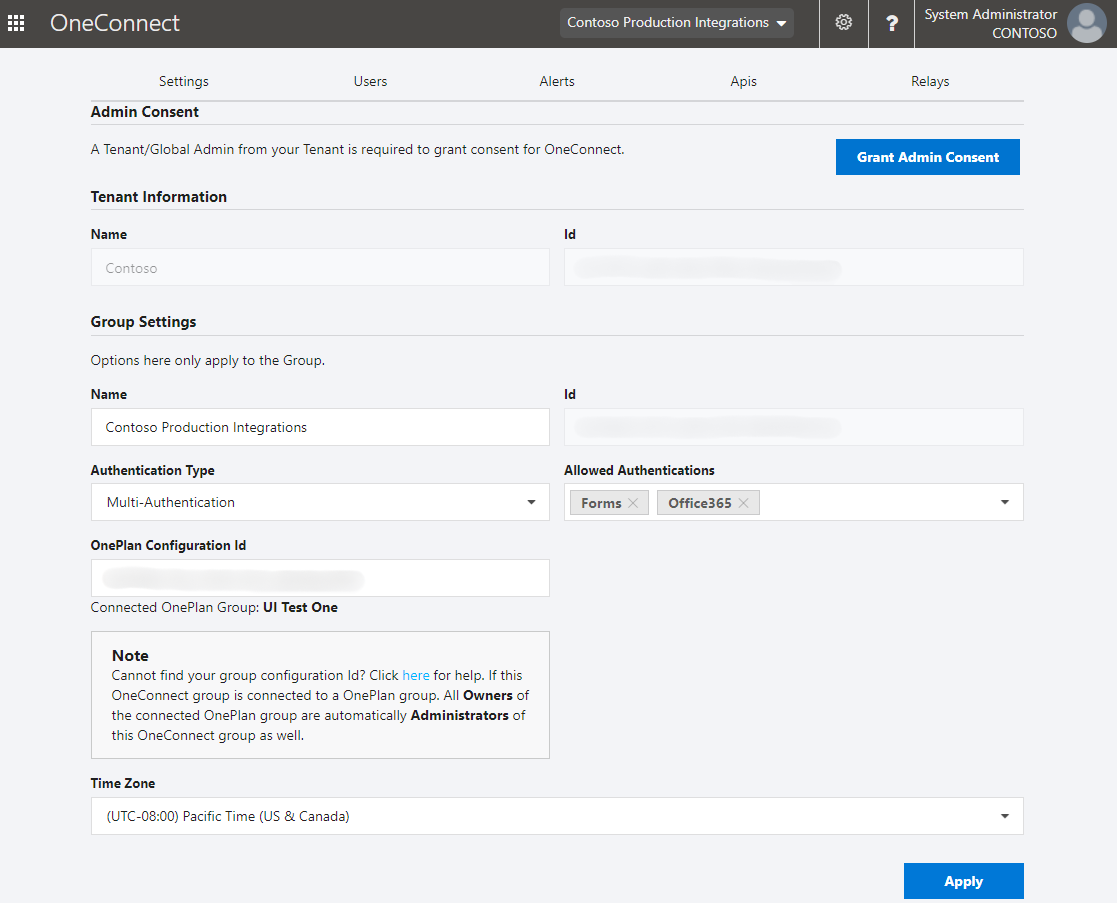Switch to the Users tab

coord(370,81)
